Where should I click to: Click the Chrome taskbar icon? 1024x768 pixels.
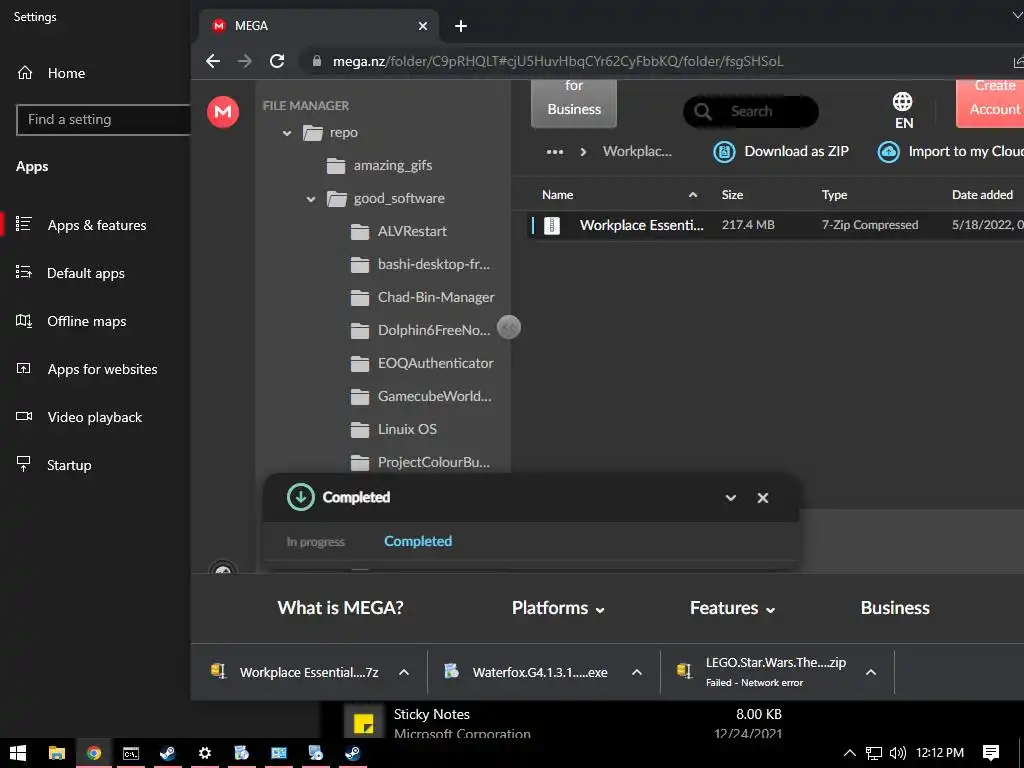(x=93, y=753)
